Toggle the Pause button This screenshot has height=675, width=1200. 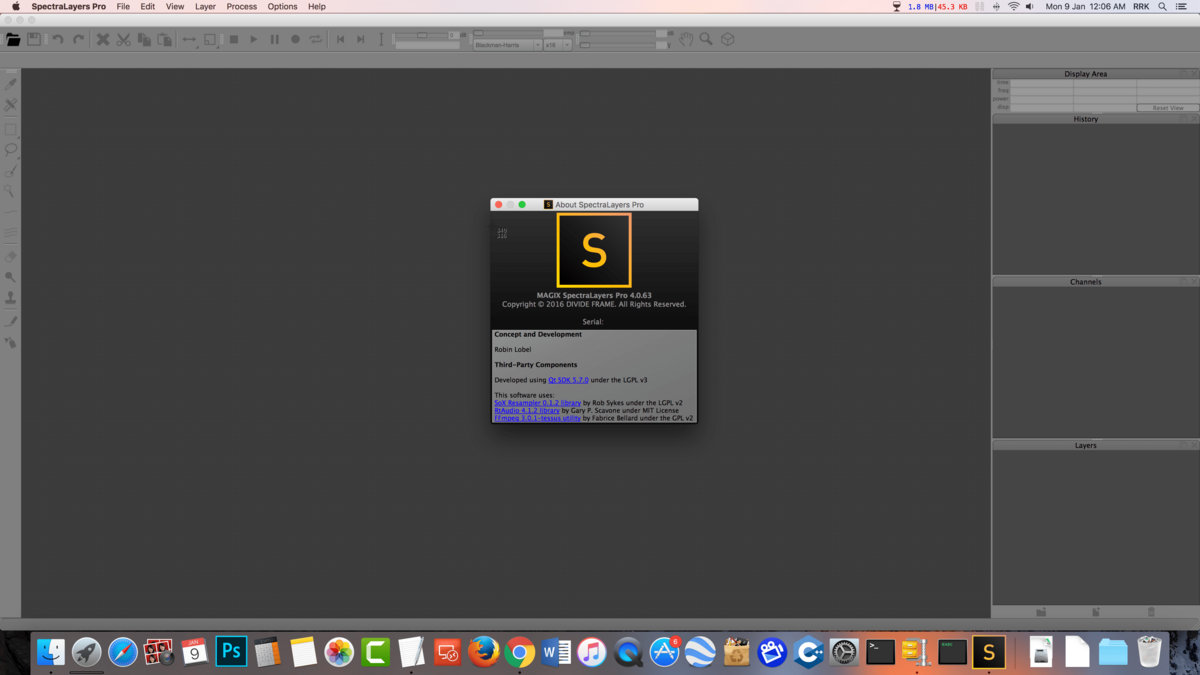(x=274, y=40)
